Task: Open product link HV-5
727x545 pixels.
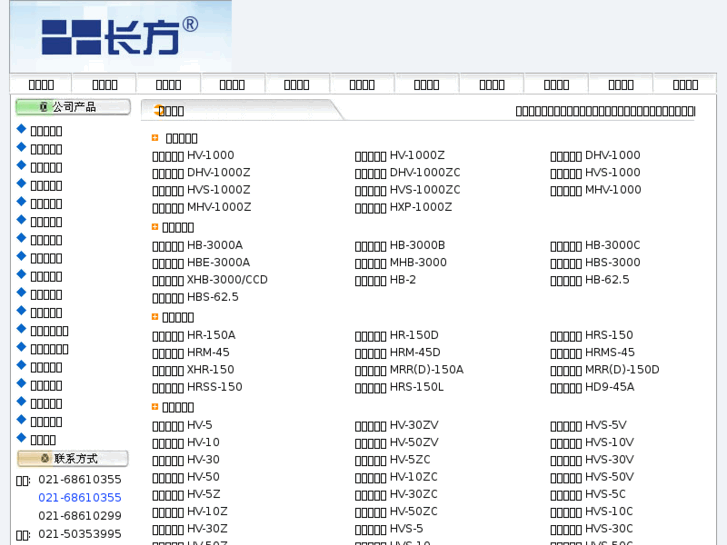Action: (x=182, y=425)
